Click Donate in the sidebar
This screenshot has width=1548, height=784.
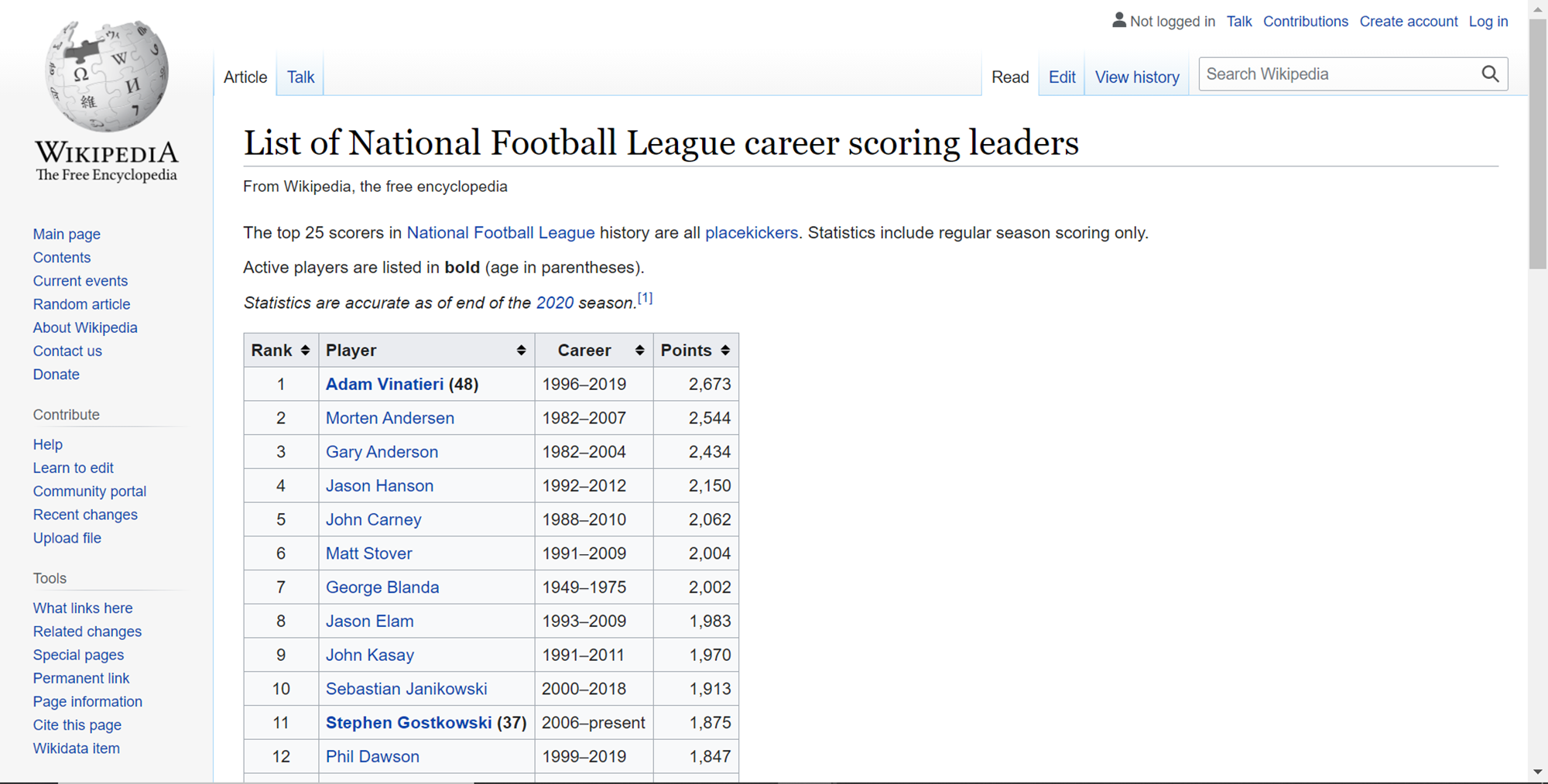pyautogui.click(x=57, y=375)
